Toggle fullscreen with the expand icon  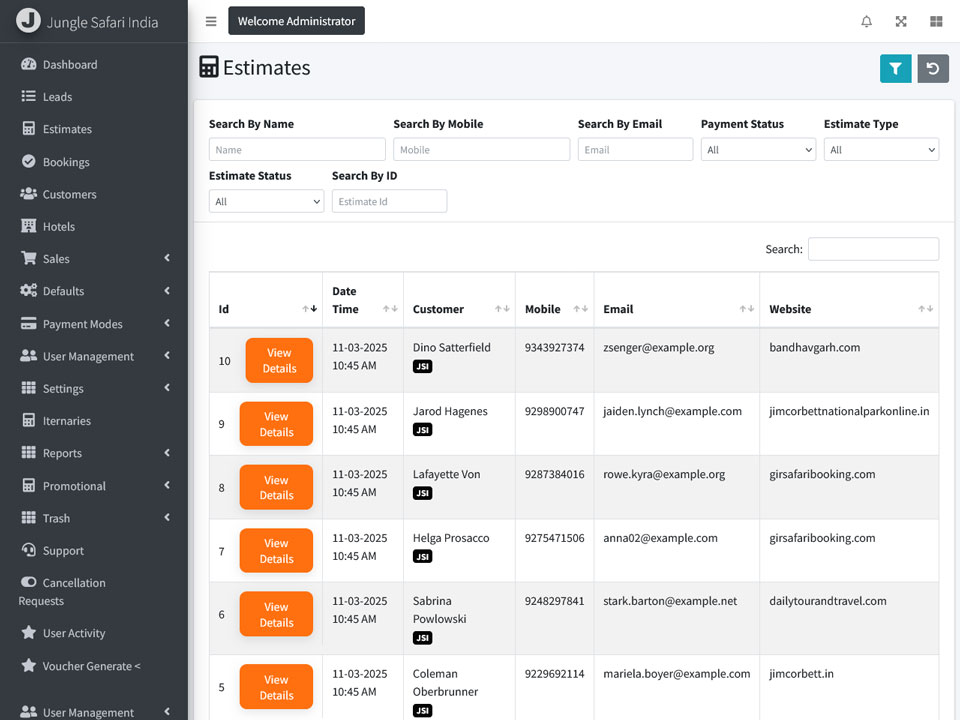(x=901, y=21)
